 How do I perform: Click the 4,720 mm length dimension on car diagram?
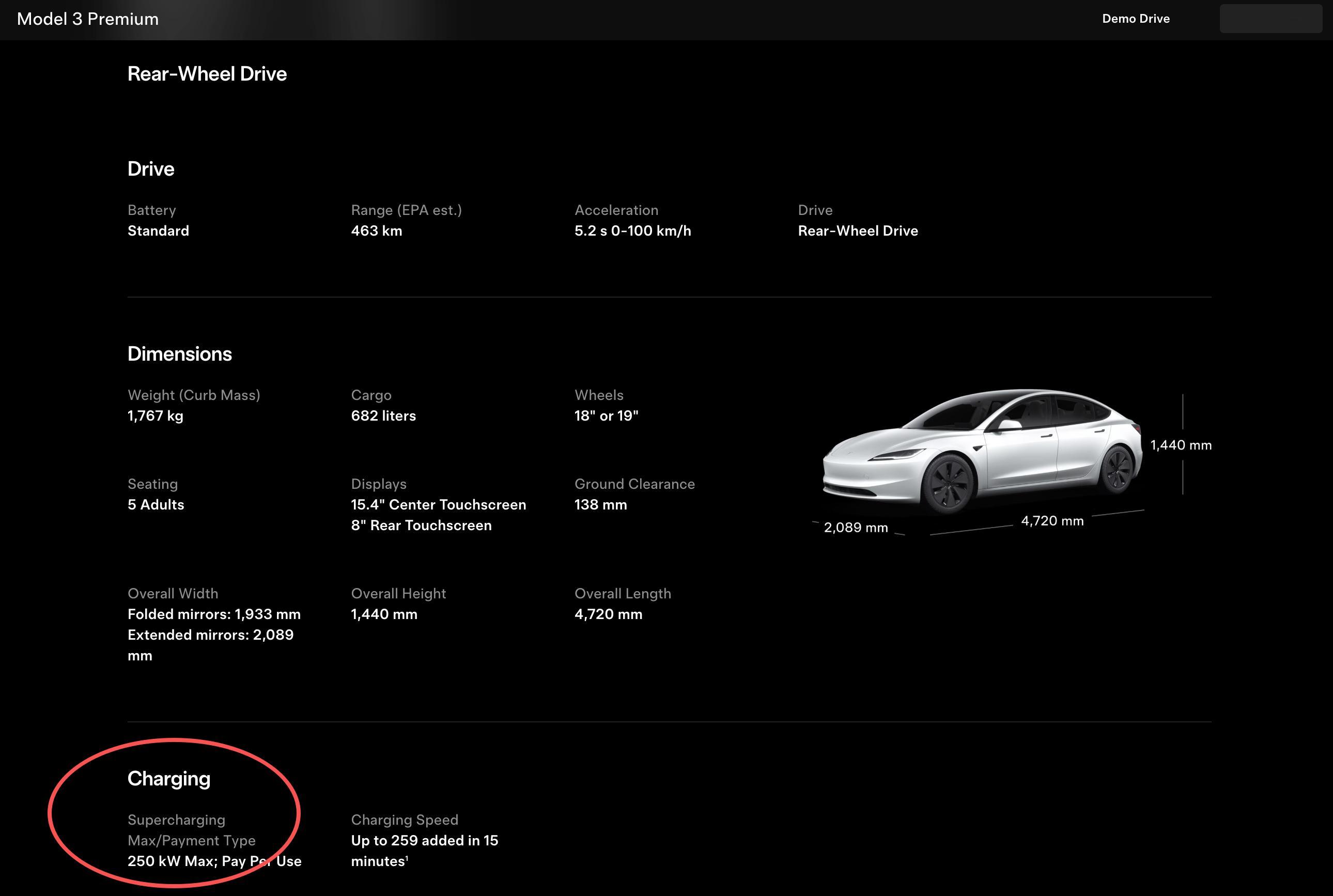[1052, 521]
